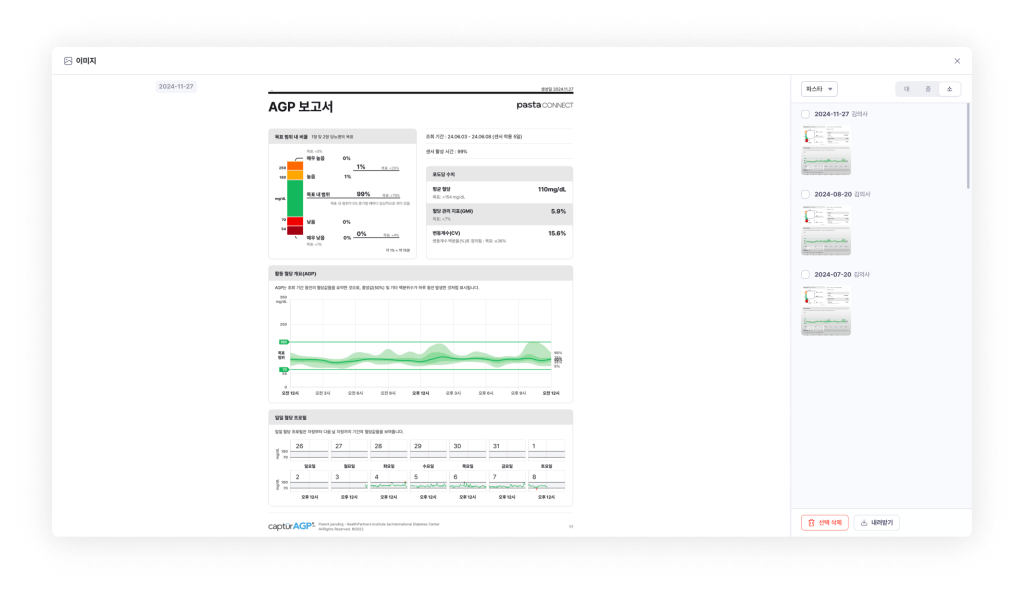Open the 파스타 source dropdown

pyautogui.click(x=819, y=89)
